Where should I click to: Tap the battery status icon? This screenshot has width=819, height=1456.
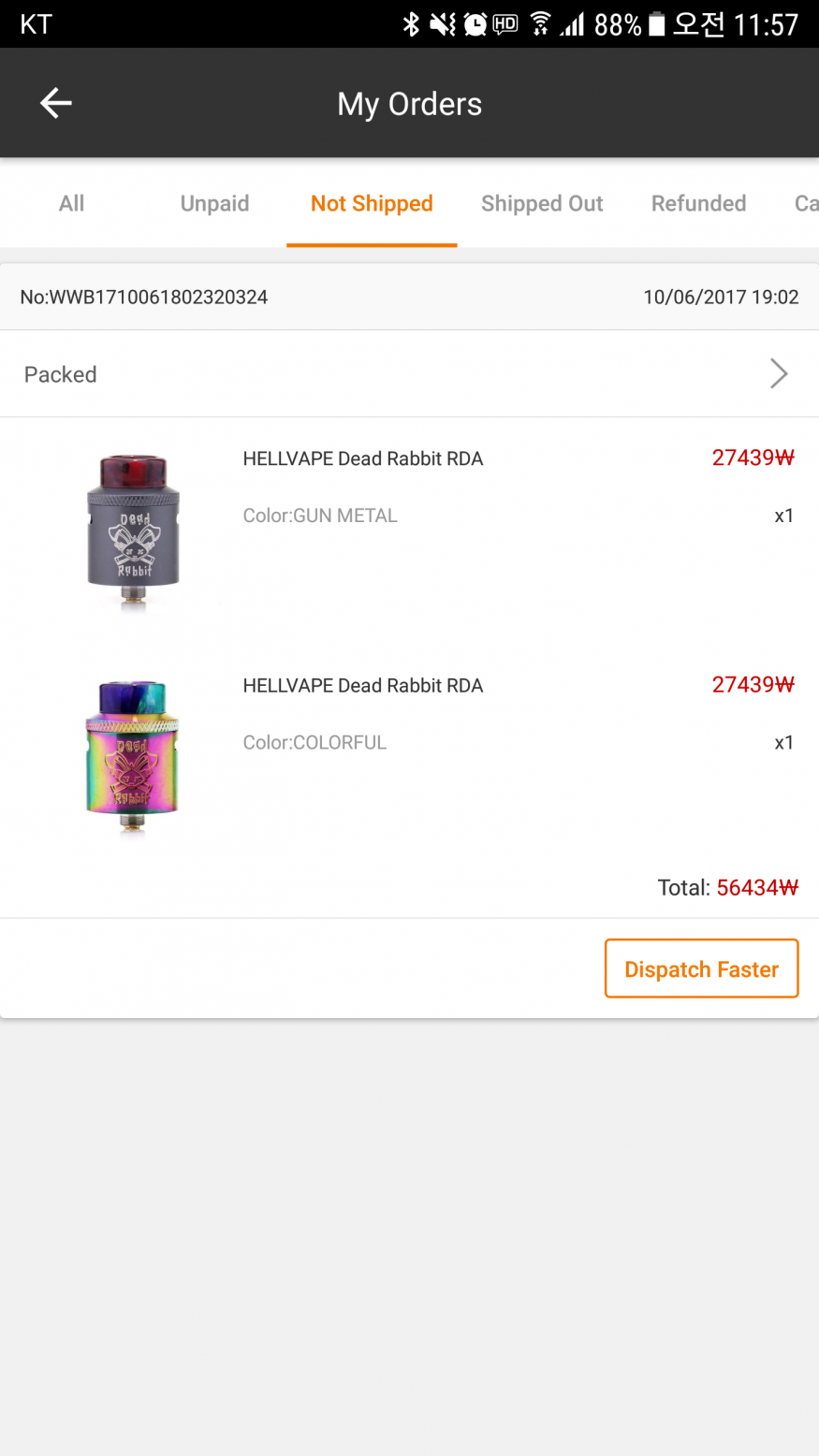point(657,24)
